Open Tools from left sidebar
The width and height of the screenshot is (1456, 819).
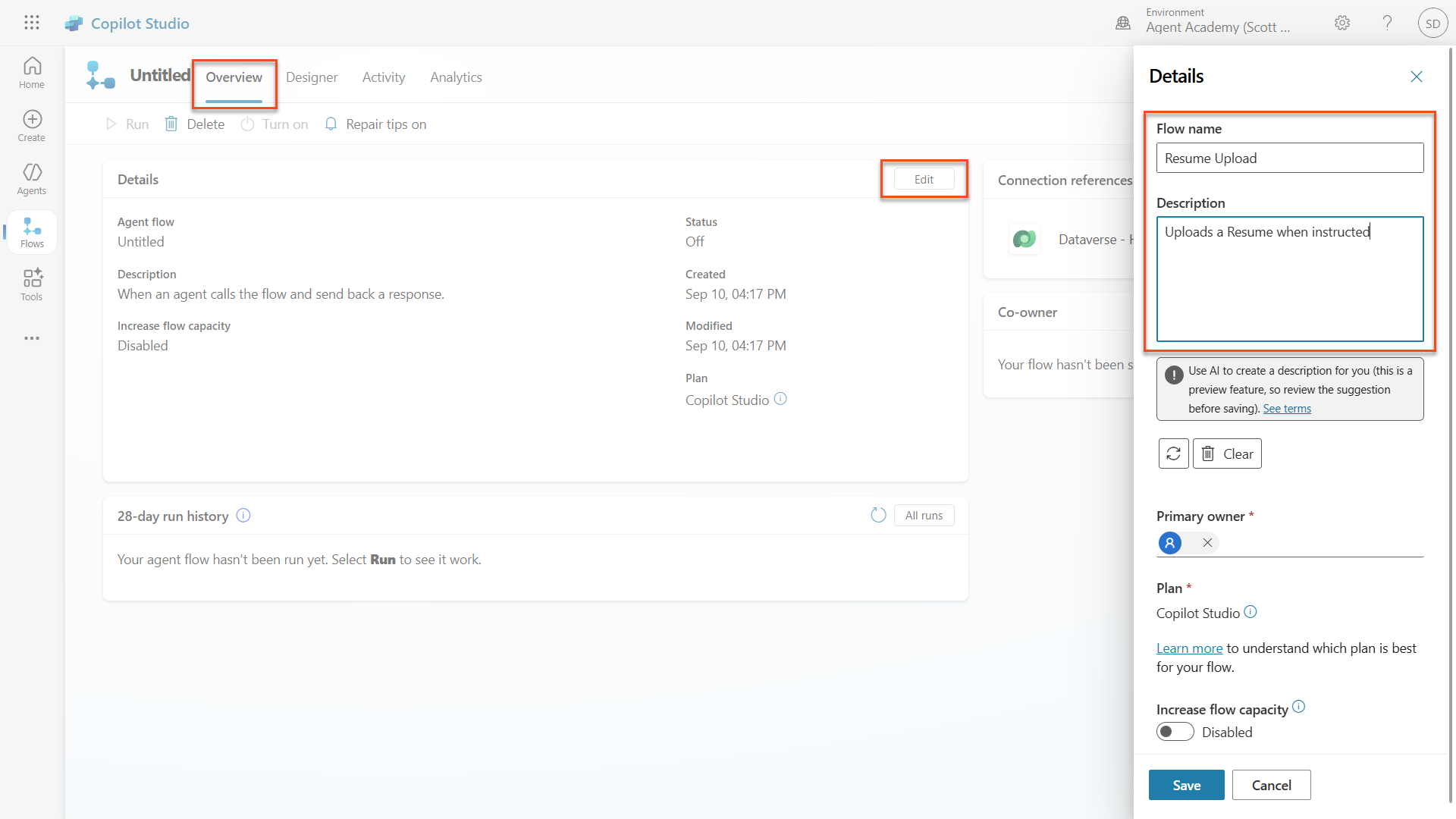tap(32, 285)
